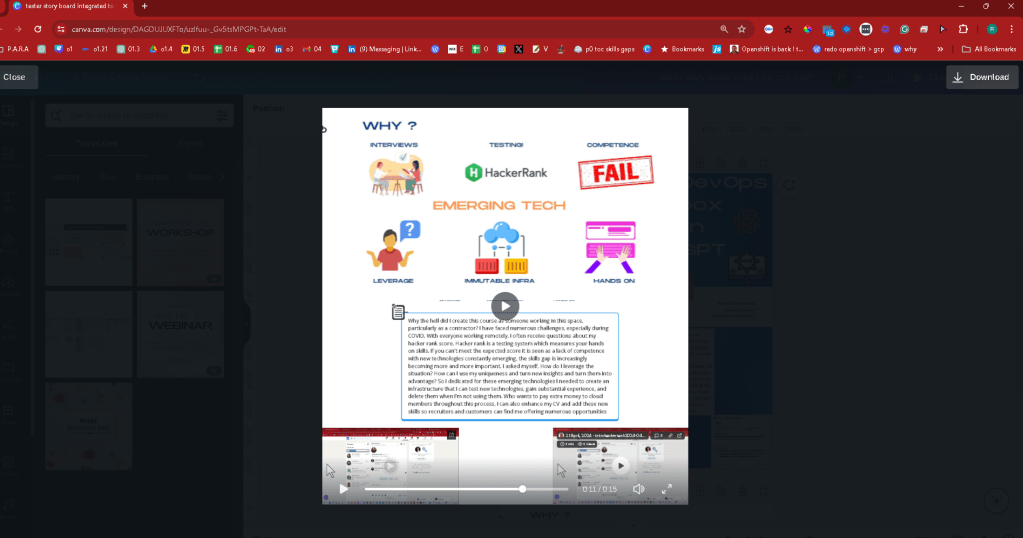Open the js bookmark icon
The height and width of the screenshot is (538, 1023).
(717, 49)
